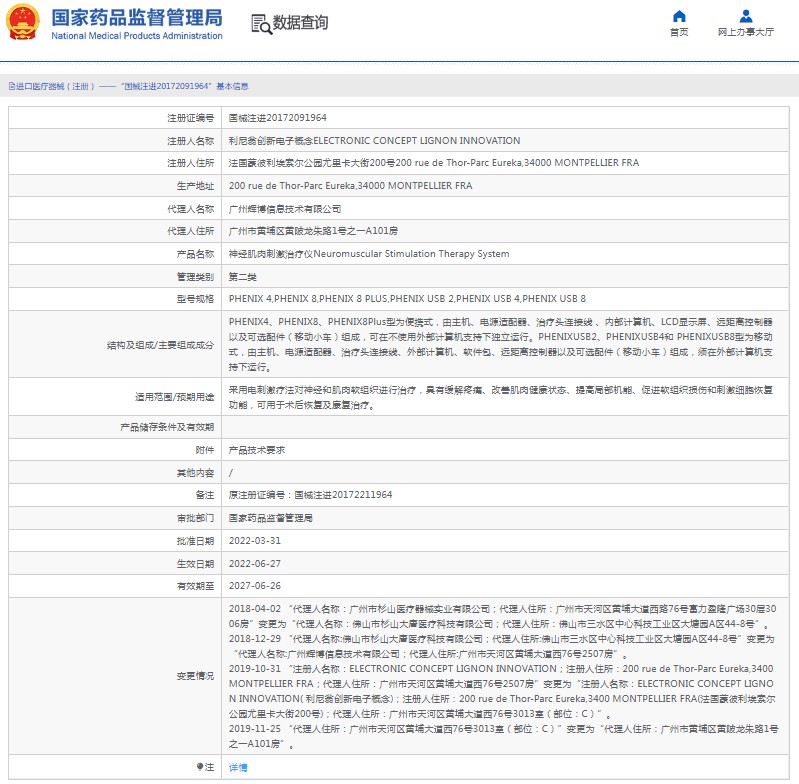The width and height of the screenshot is (799, 784).
Task: Click the 其他内容 label cell
Action: pyautogui.click(x=115, y=473)
